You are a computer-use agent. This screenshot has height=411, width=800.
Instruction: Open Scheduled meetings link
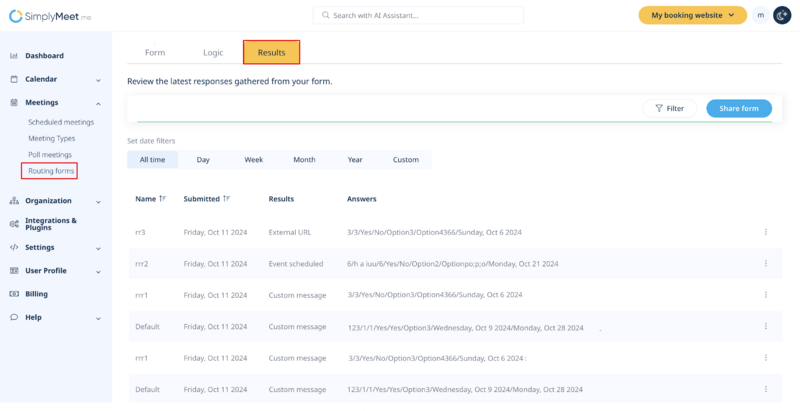[61, 122]
